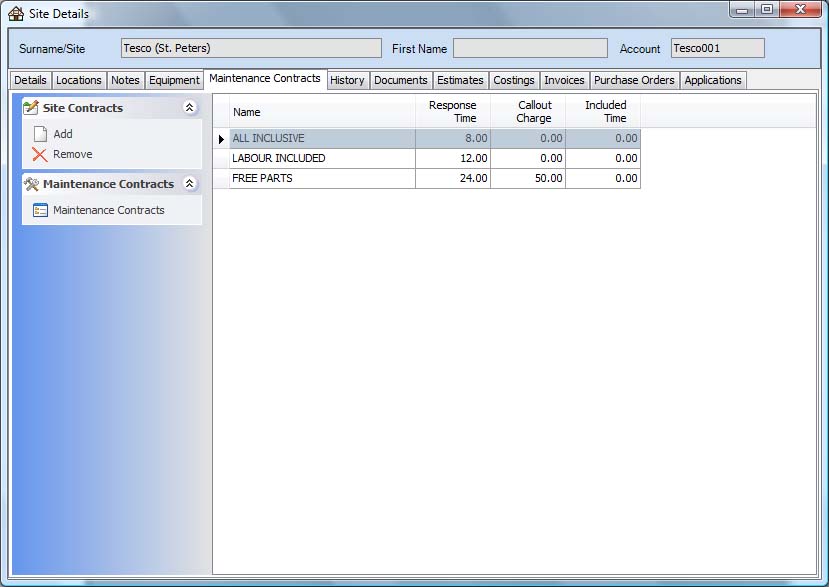Open the Invoices tab
This screenshot has height=587, width=829.
564,81
